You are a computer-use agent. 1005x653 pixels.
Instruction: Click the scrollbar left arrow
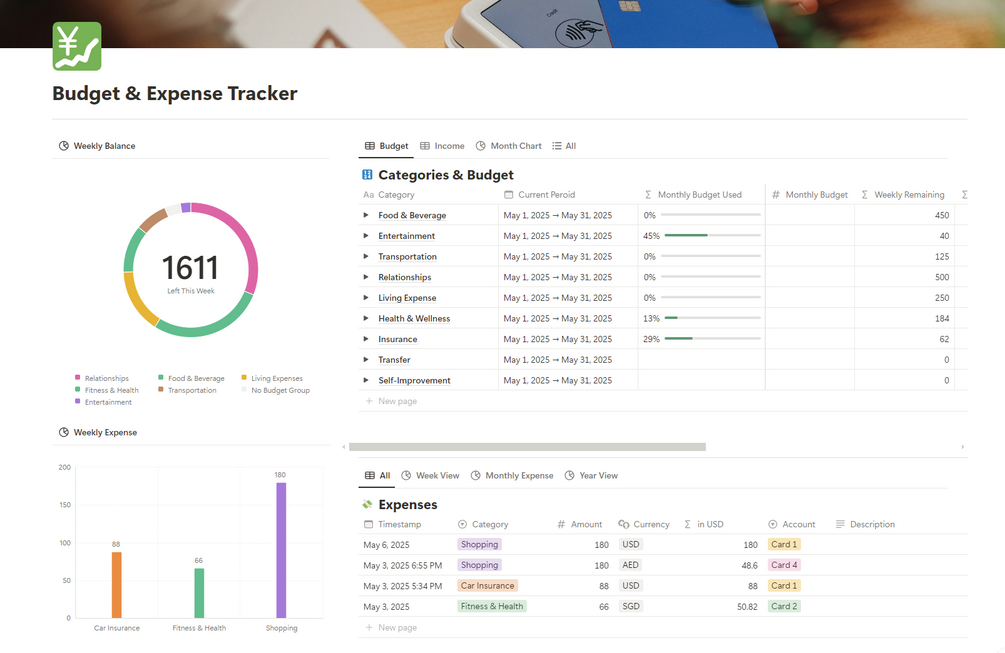pos(344,447)
